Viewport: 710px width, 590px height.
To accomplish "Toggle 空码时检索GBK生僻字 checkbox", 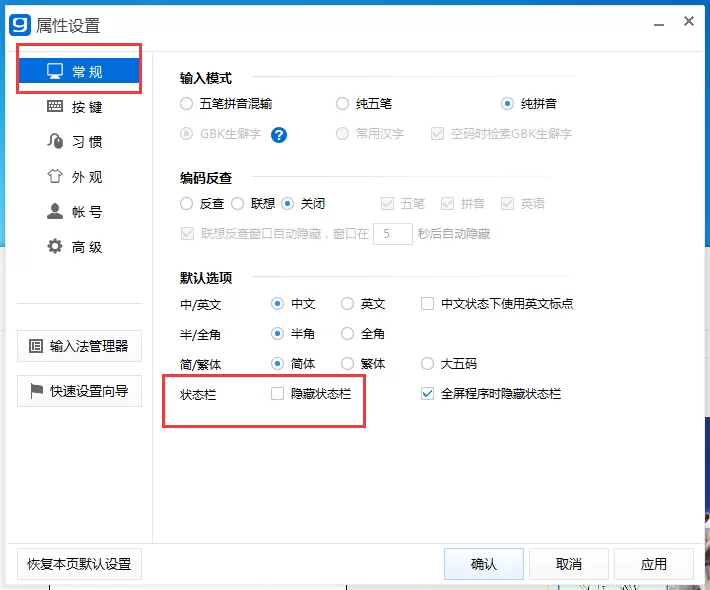I will (437, 134).
